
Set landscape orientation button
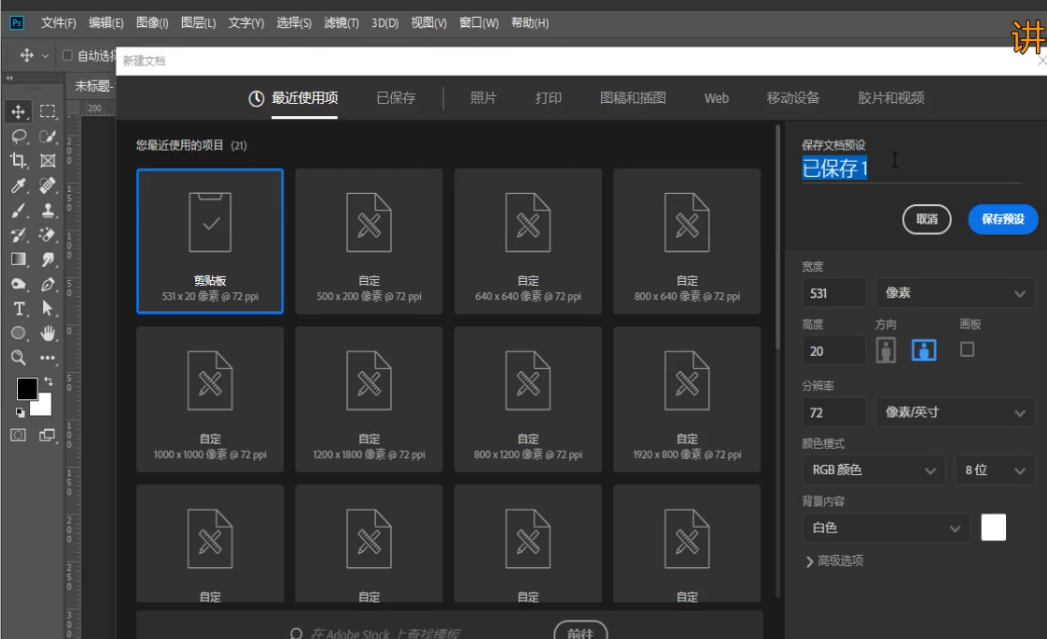pyautogui.click(x=924, y=350)
